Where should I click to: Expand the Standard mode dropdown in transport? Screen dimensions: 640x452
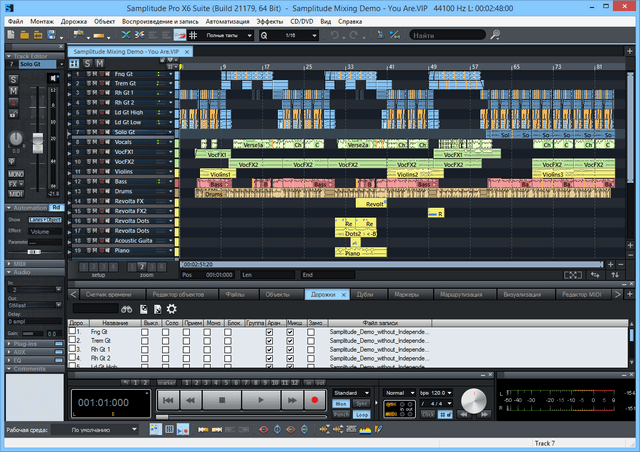pyautogui.click(x=352, y=393)
